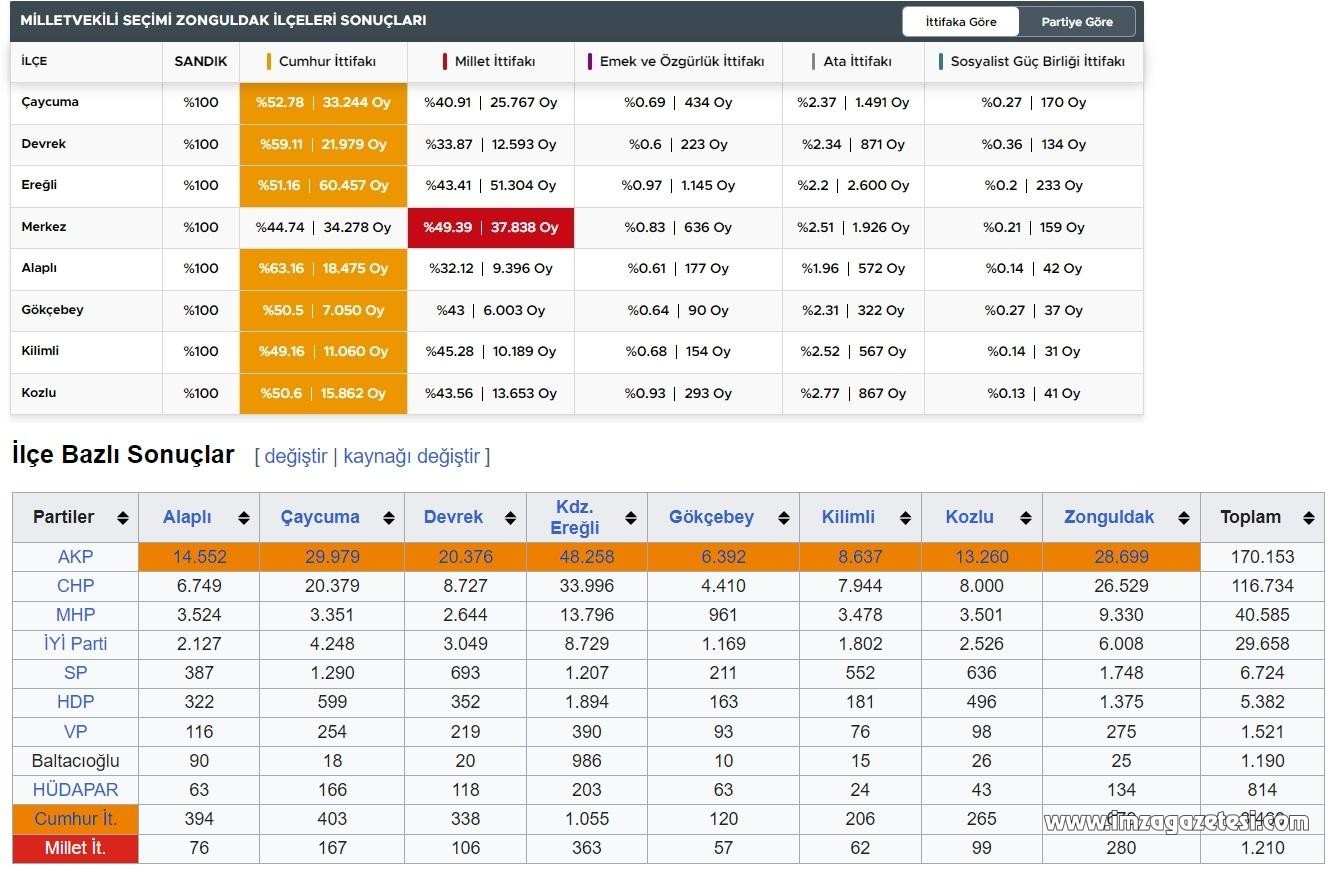This screenshot has width=1329, height=870.
Task: Click the Cumhur İttifakı column header
Action: pyautogui.click(x=323, y=61)
